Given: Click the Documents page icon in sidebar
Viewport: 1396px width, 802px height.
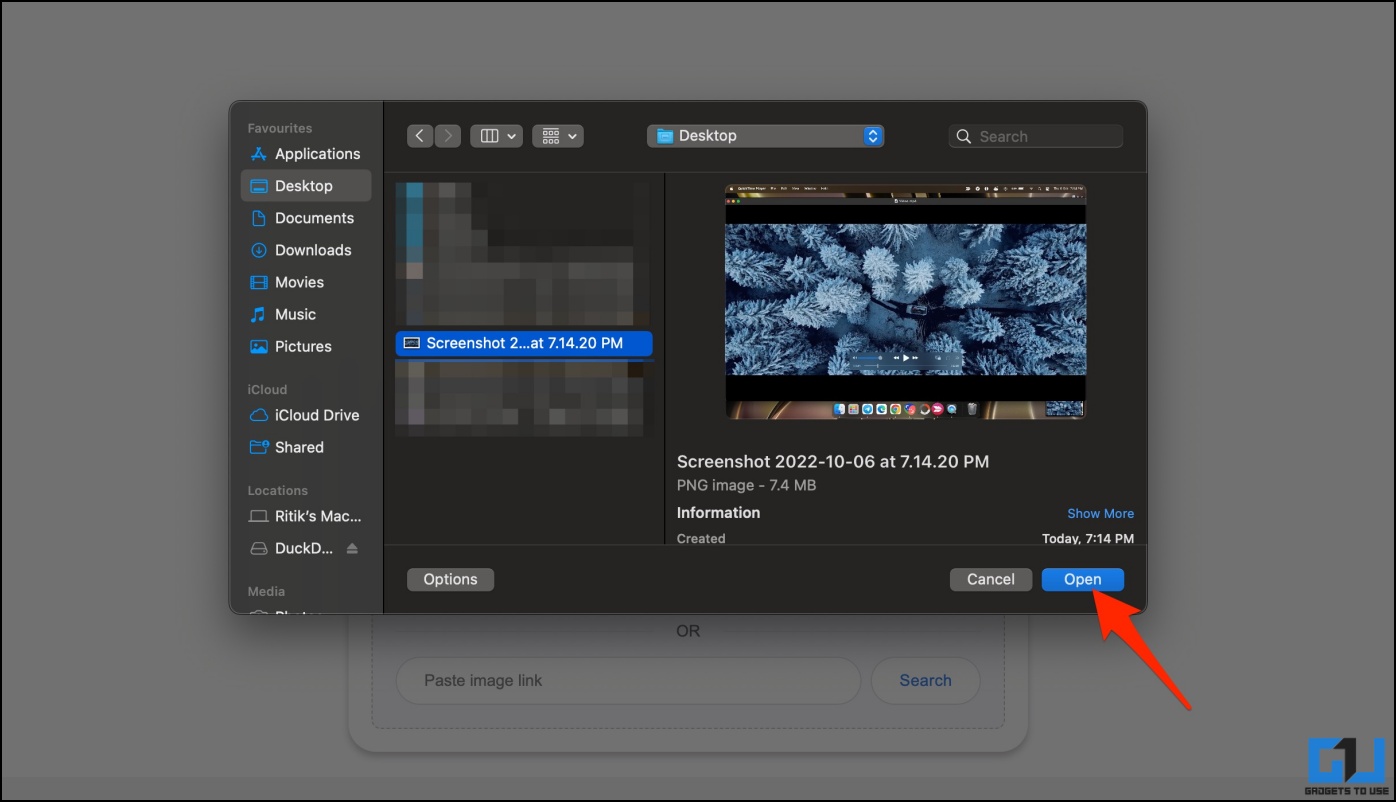Looking at the screenshot, I should coord(259,218).
